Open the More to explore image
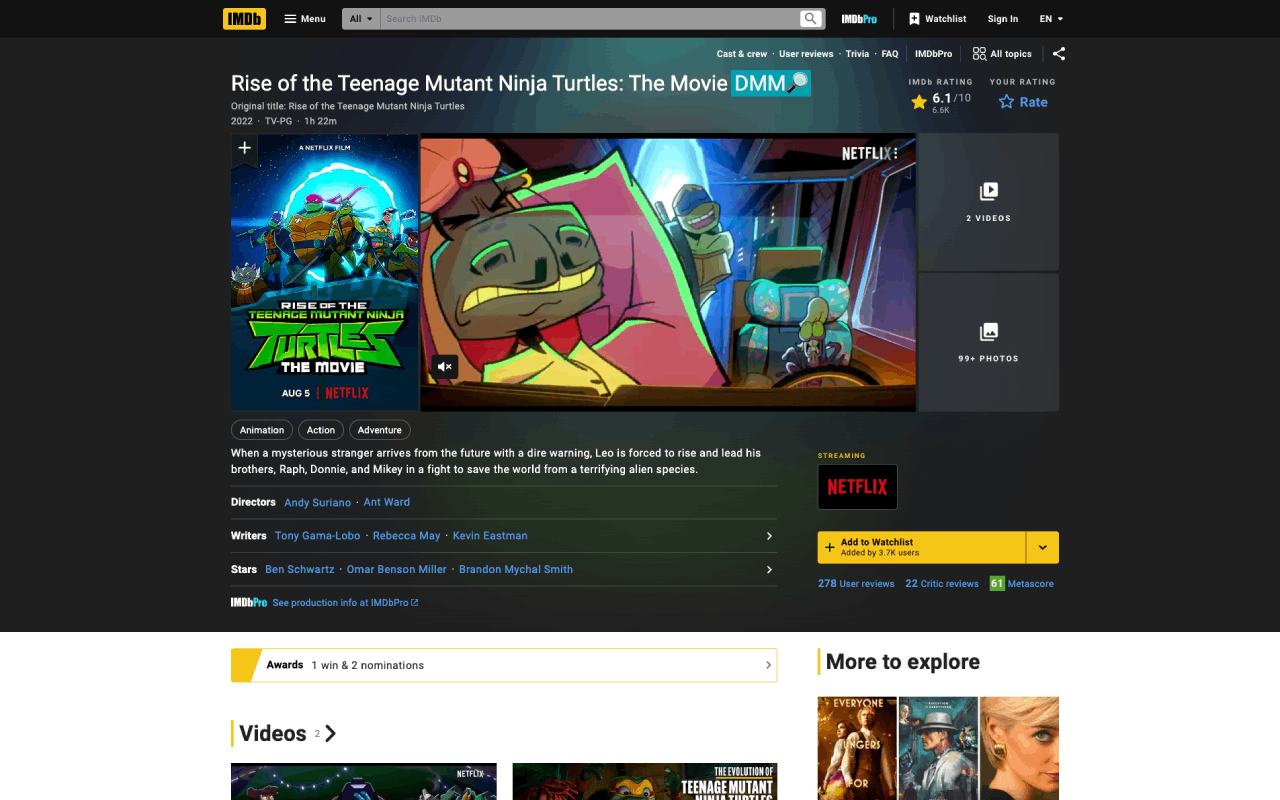 click(x=938, y=748)
